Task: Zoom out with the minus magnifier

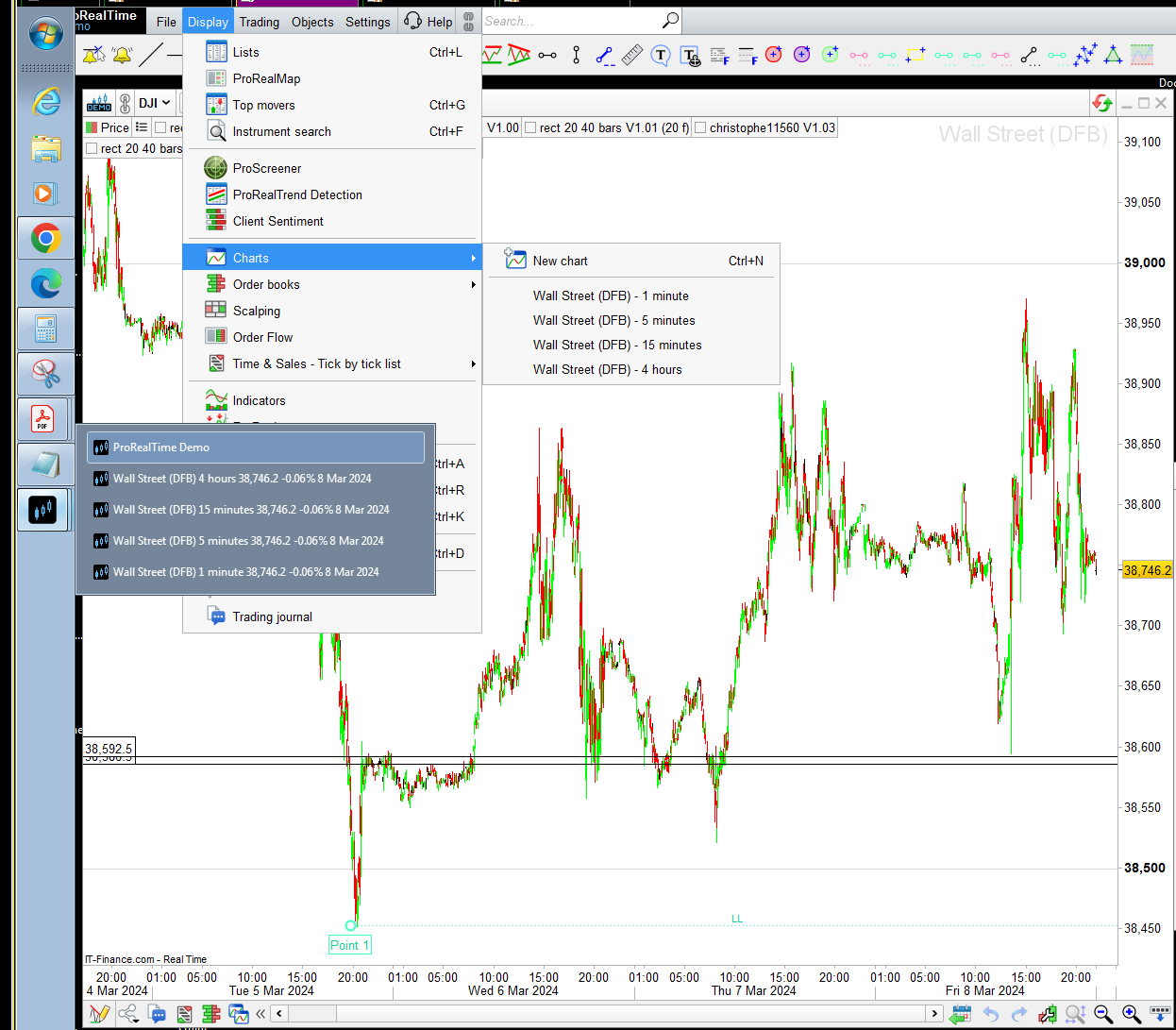Action: [x=1102, y=1014]
